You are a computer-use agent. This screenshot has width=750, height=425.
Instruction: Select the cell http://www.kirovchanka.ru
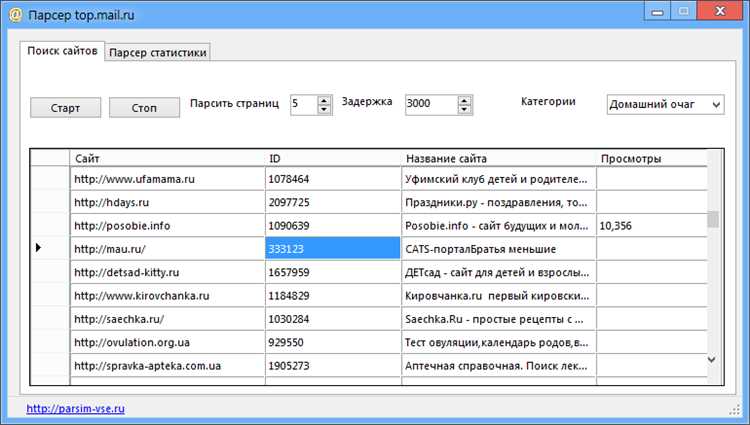(167, 296)
